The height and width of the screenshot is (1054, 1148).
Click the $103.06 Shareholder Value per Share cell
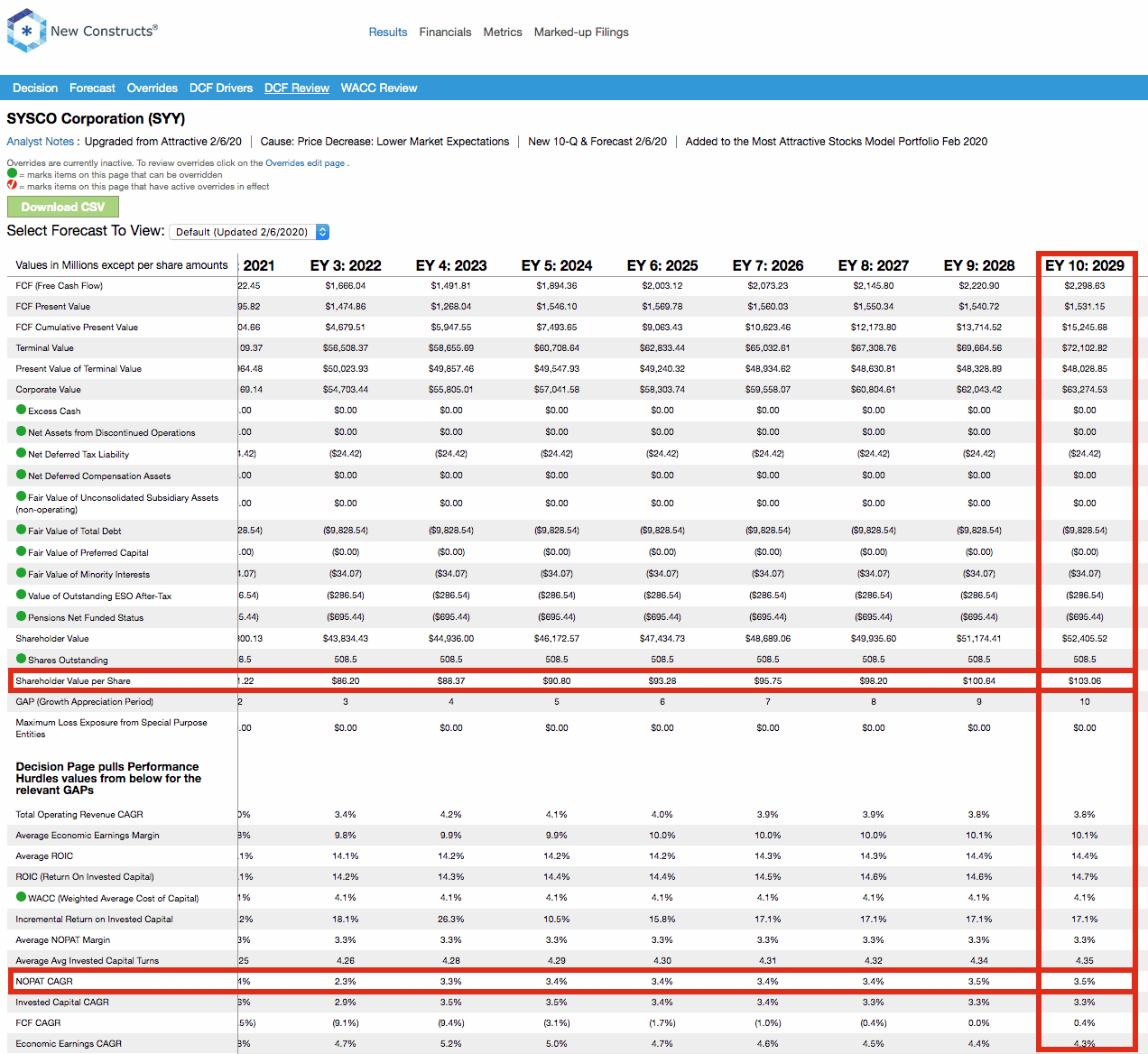(x=1085, y=681)
